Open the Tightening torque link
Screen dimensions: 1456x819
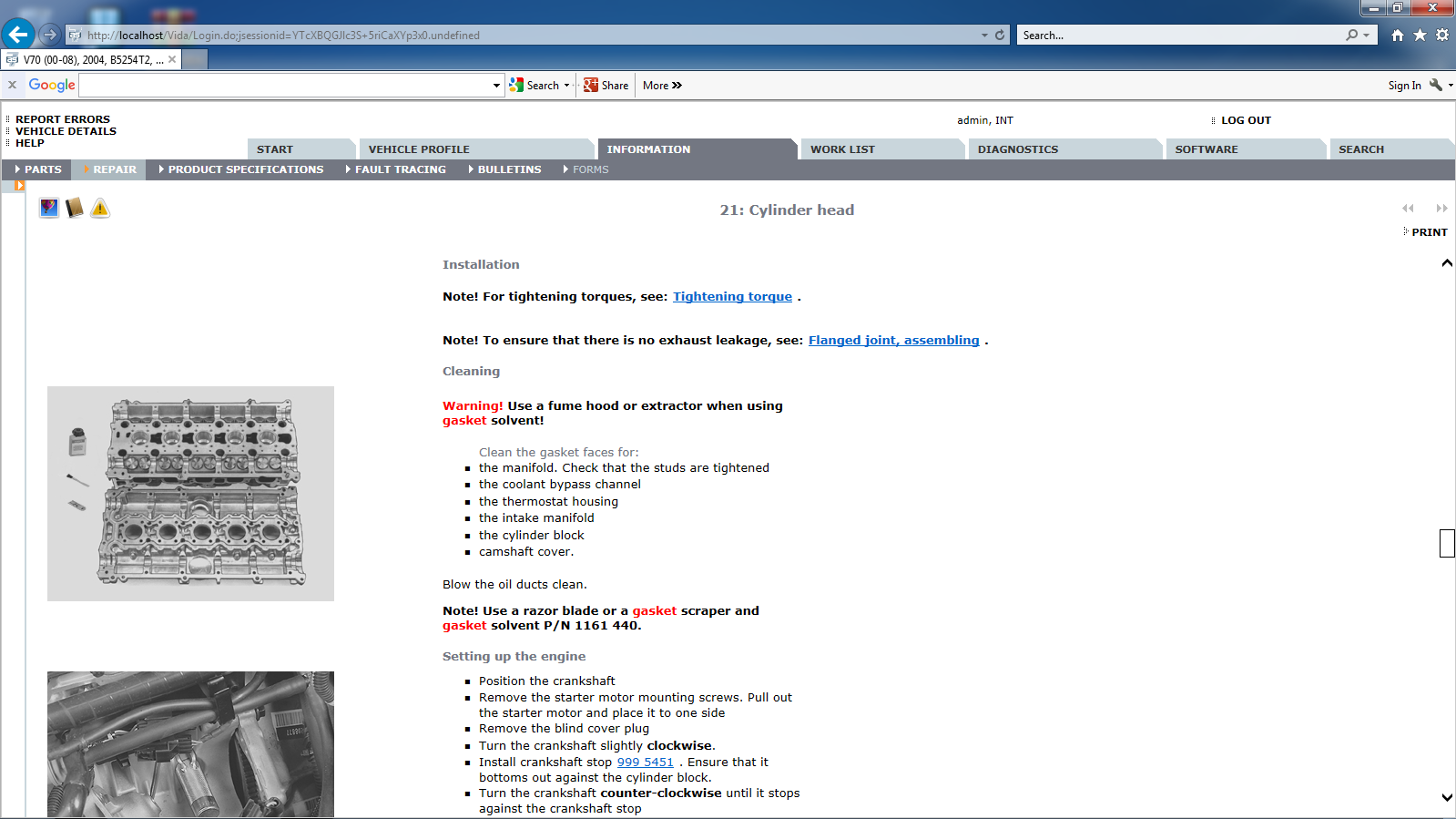tap(732, 297)
